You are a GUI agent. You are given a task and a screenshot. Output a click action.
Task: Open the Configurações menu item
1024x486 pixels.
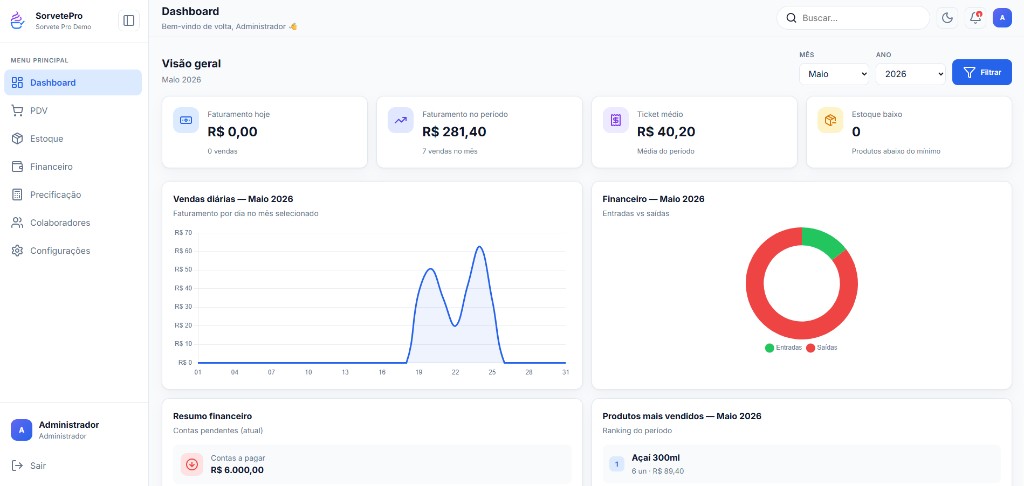click(73, 251)
